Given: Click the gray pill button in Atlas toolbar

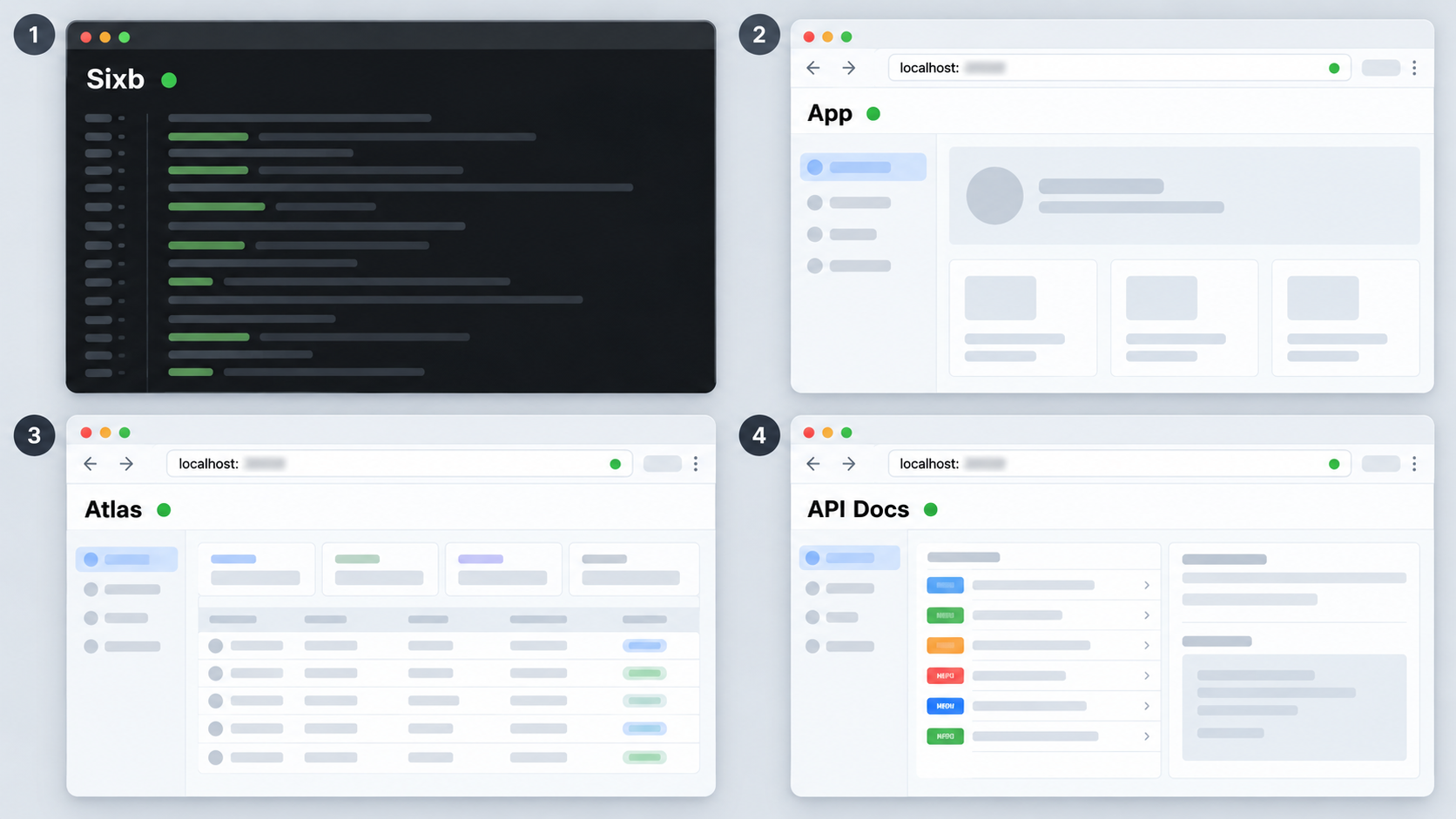Looking at the screenshot, I should pos(663,464).
